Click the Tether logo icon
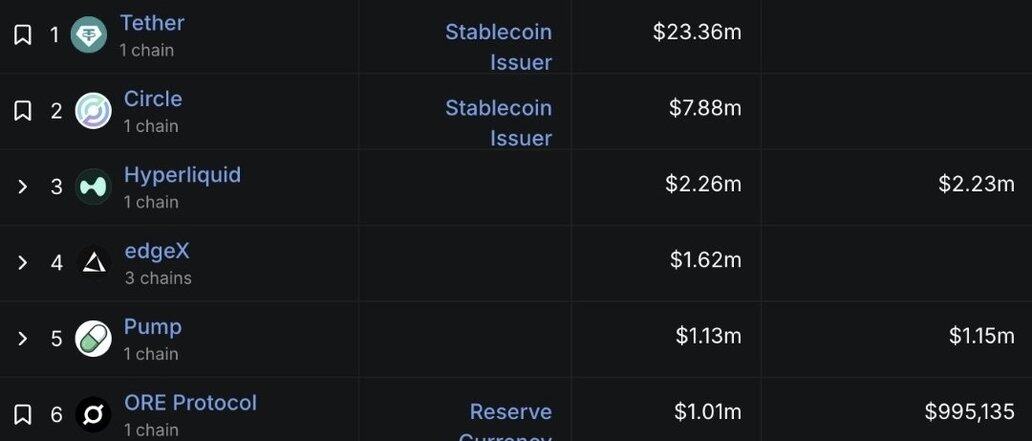Viewport: 1032px width, 441px height. click(x=89, y=35)
